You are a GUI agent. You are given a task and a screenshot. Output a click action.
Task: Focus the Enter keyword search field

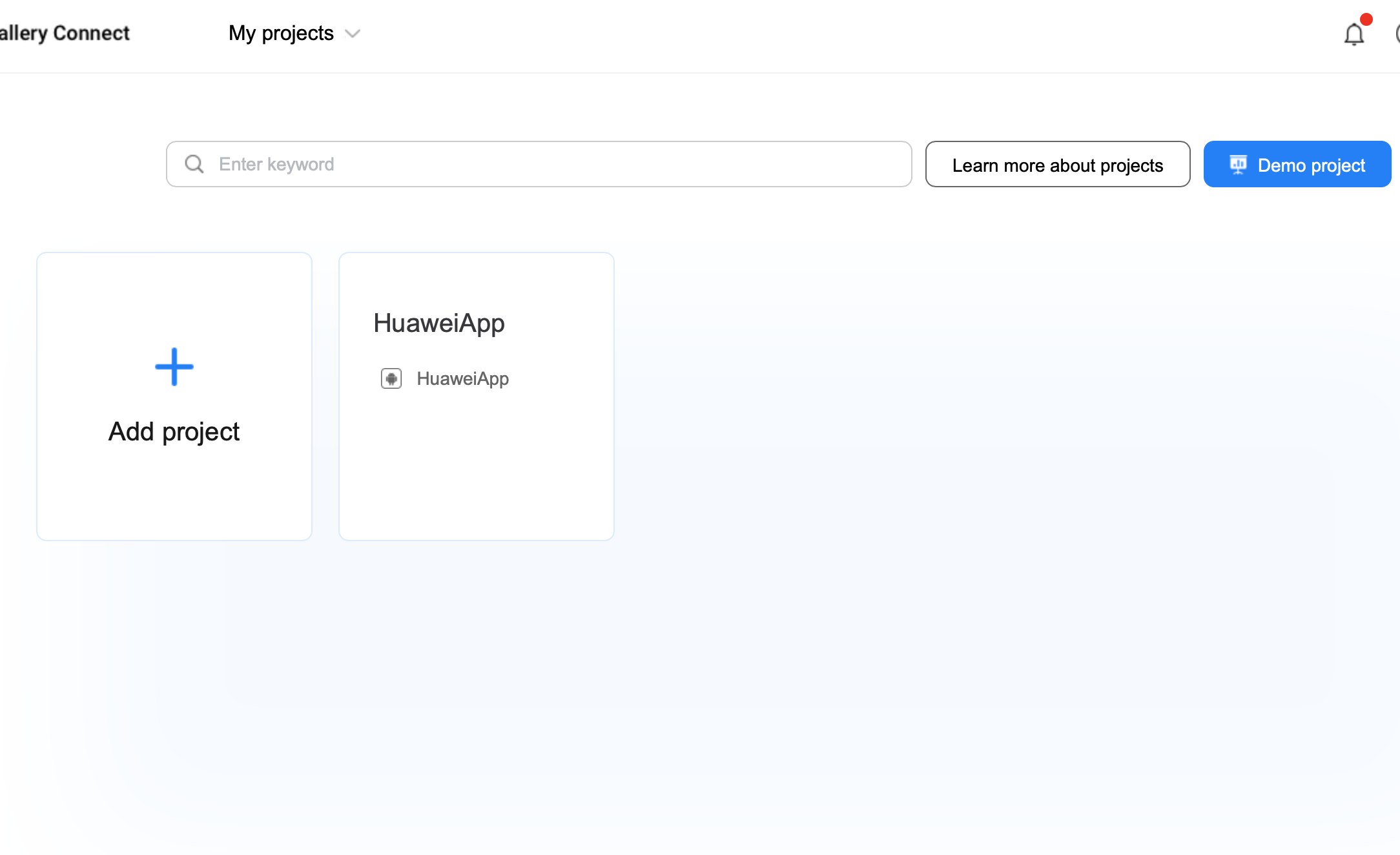(x=539, y=164)
